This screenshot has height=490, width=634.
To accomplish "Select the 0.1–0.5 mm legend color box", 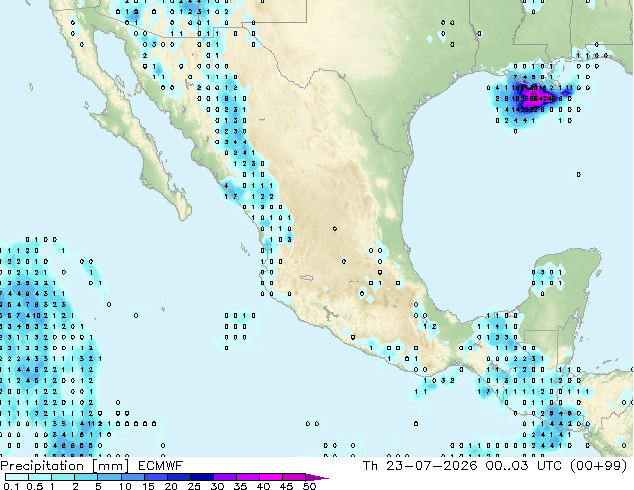I will tap(17, 477).
